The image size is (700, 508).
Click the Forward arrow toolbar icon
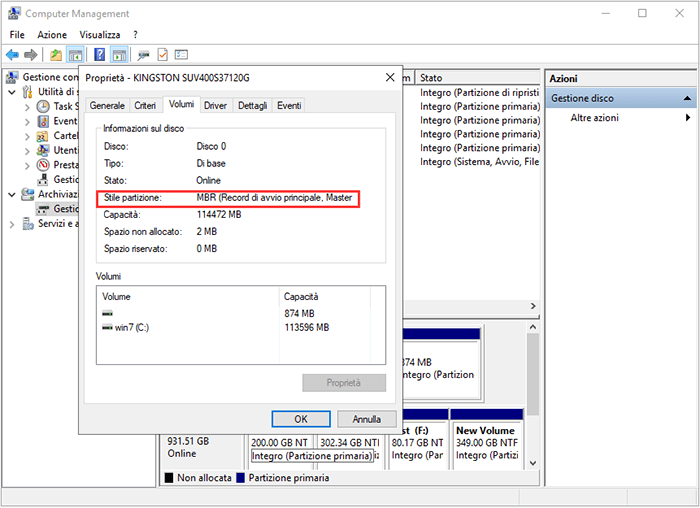pyautogui.click(x=30, y=55)
